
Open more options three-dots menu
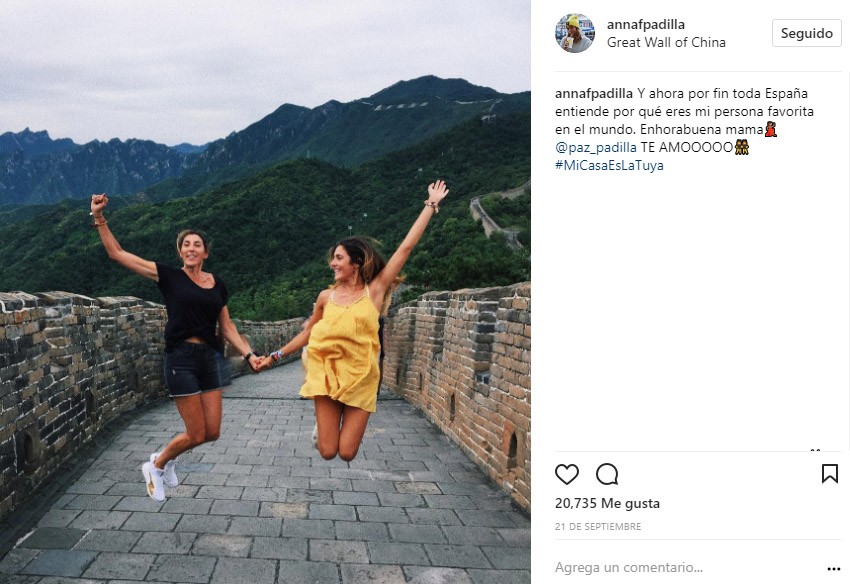pyautogui.click(x=834, y=569)
